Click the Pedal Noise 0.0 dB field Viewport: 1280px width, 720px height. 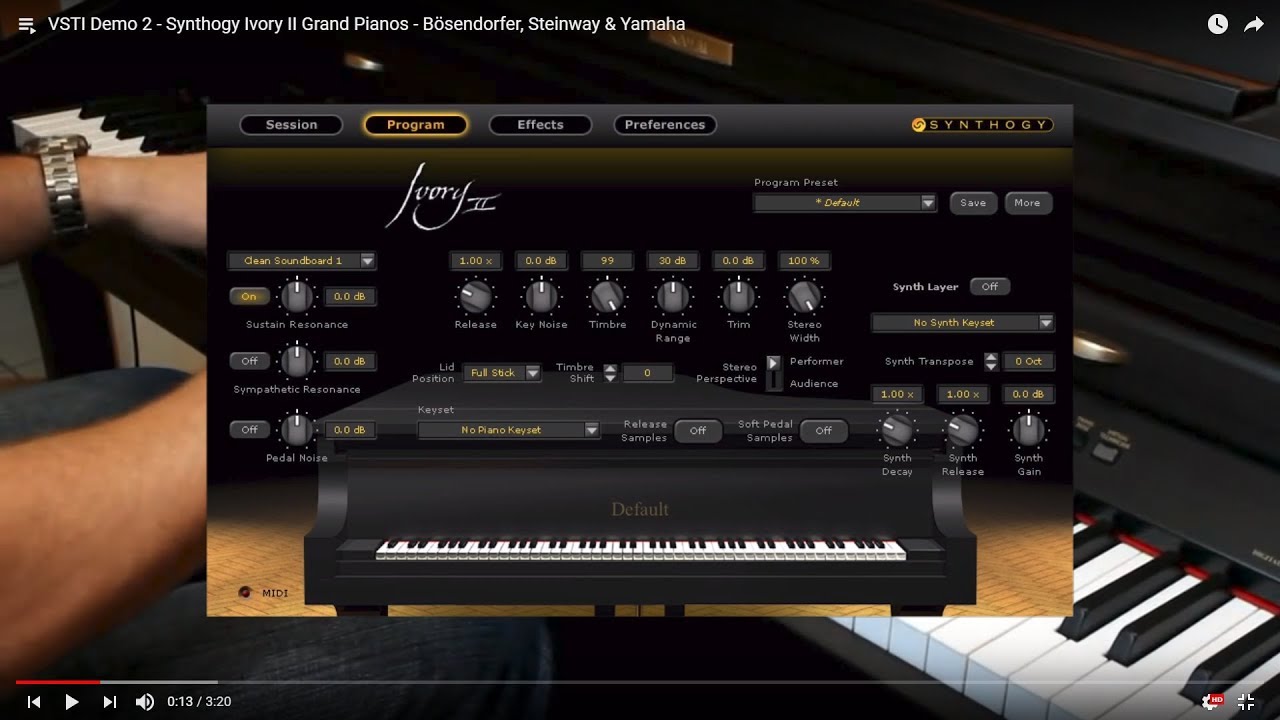tap(350, 430)
